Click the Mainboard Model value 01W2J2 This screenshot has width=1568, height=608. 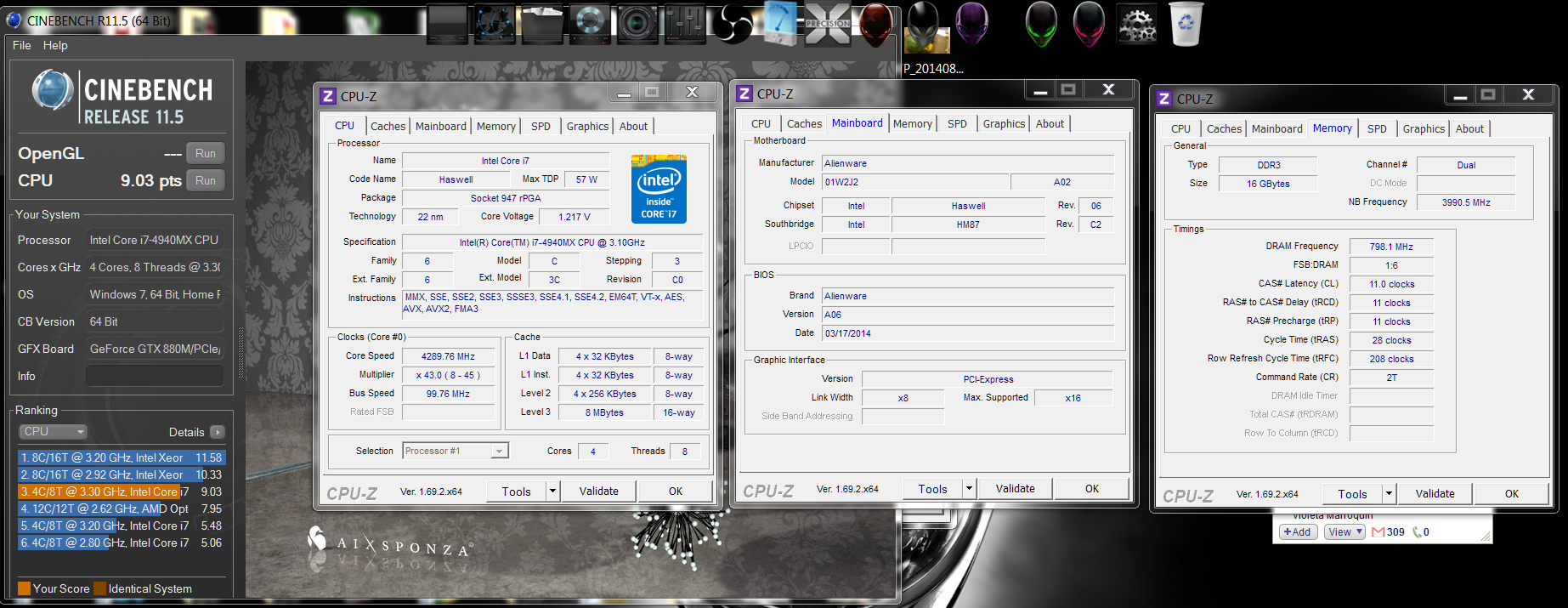point(915,182)
